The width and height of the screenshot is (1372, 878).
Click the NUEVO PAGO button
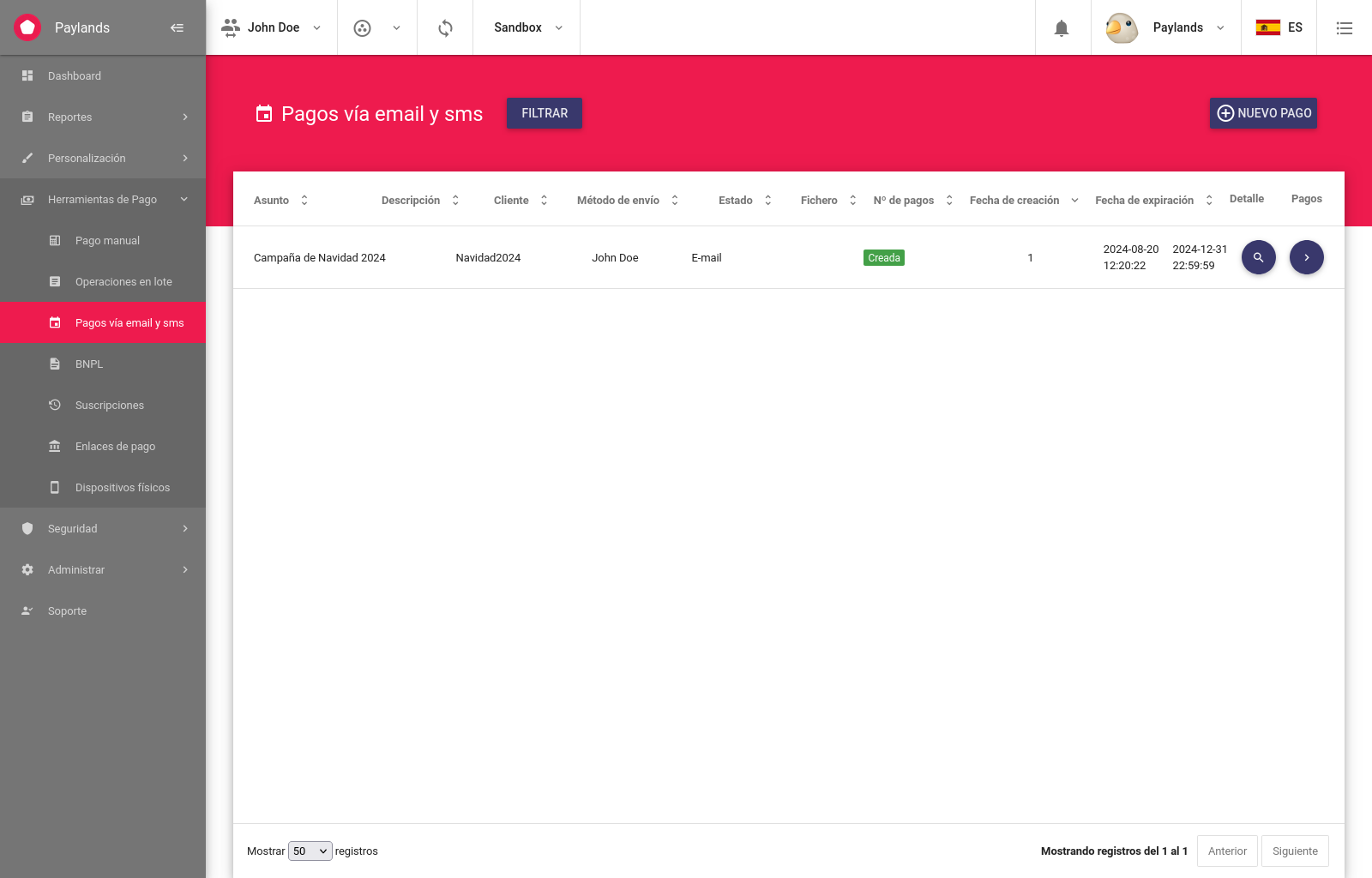click(x=1263, y=113)
